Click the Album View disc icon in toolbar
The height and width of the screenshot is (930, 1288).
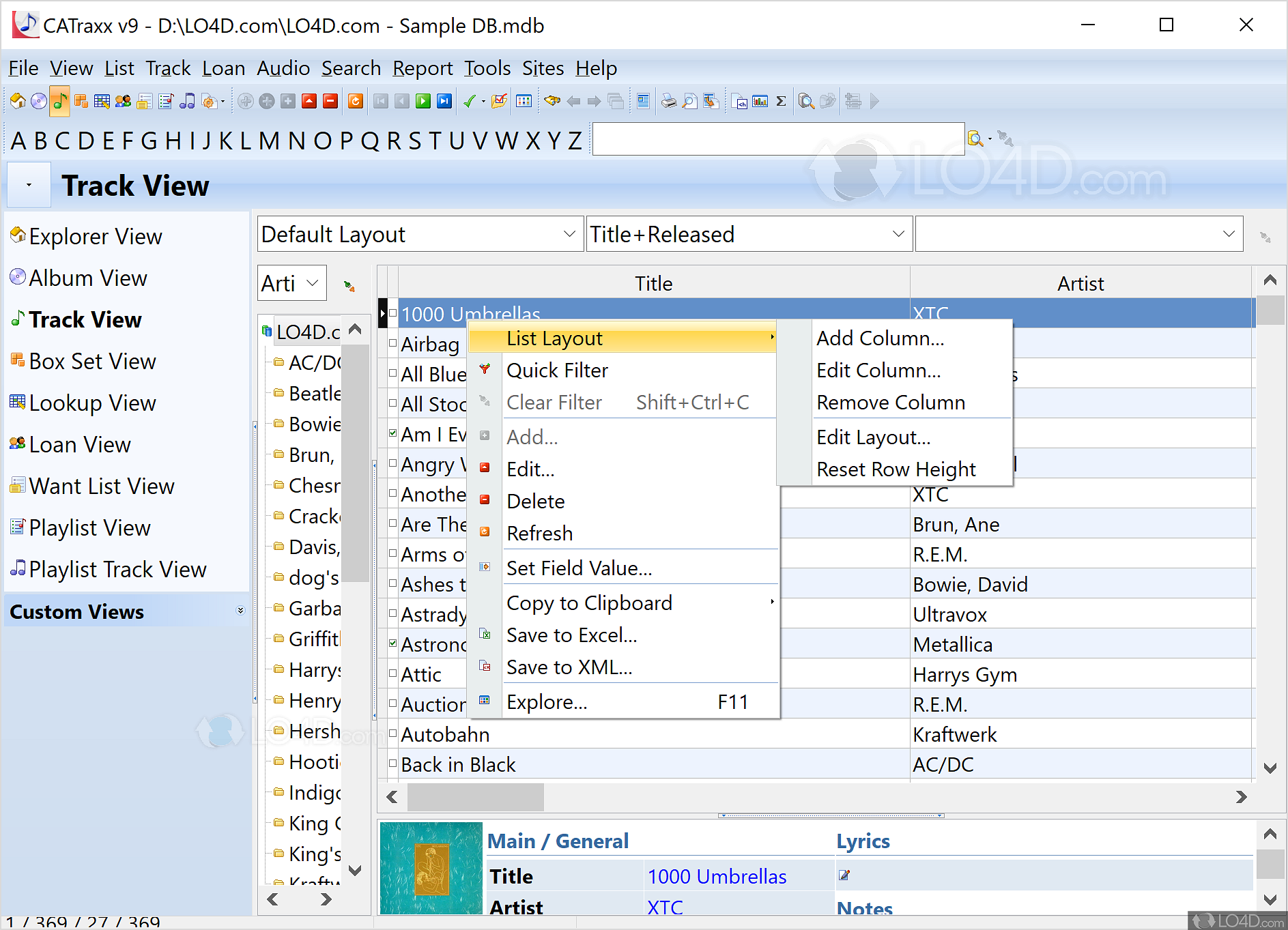[x=39, y=102]
